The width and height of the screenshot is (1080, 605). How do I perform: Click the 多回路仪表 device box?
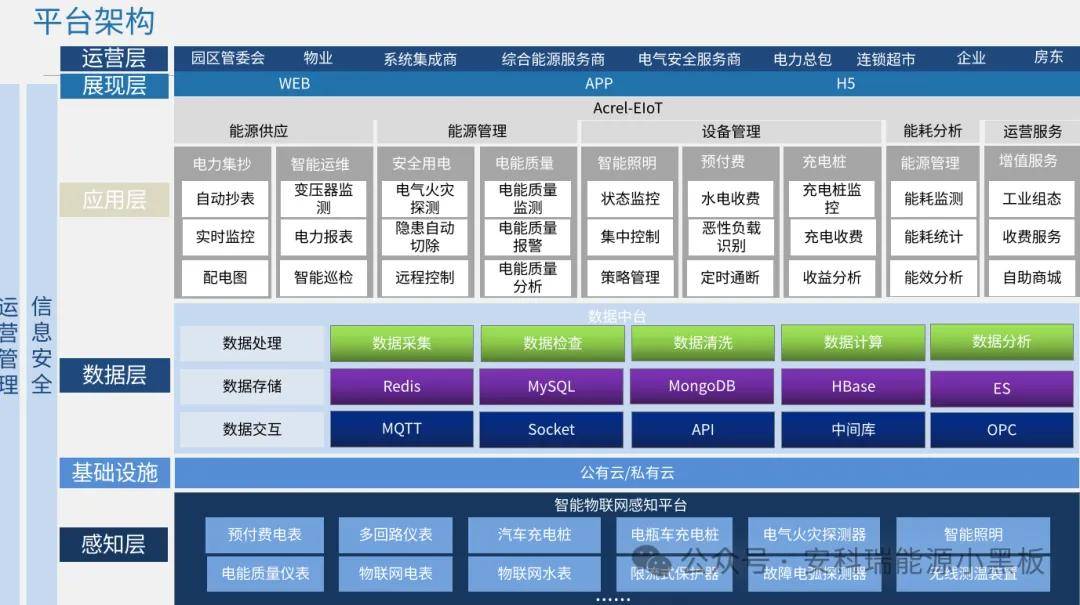395,535
